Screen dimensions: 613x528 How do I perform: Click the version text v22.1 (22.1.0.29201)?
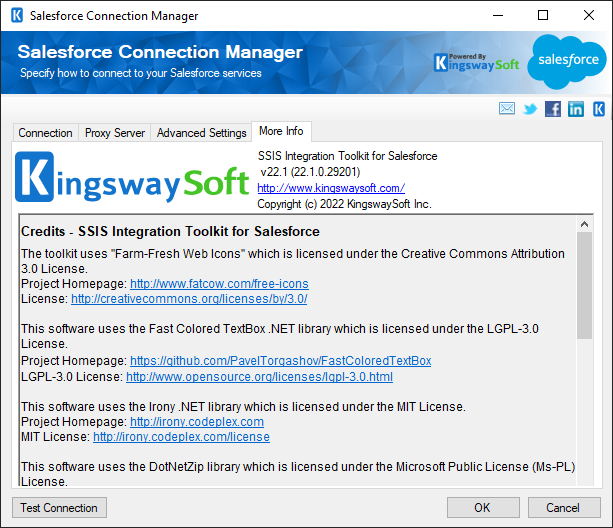(310, 172)
